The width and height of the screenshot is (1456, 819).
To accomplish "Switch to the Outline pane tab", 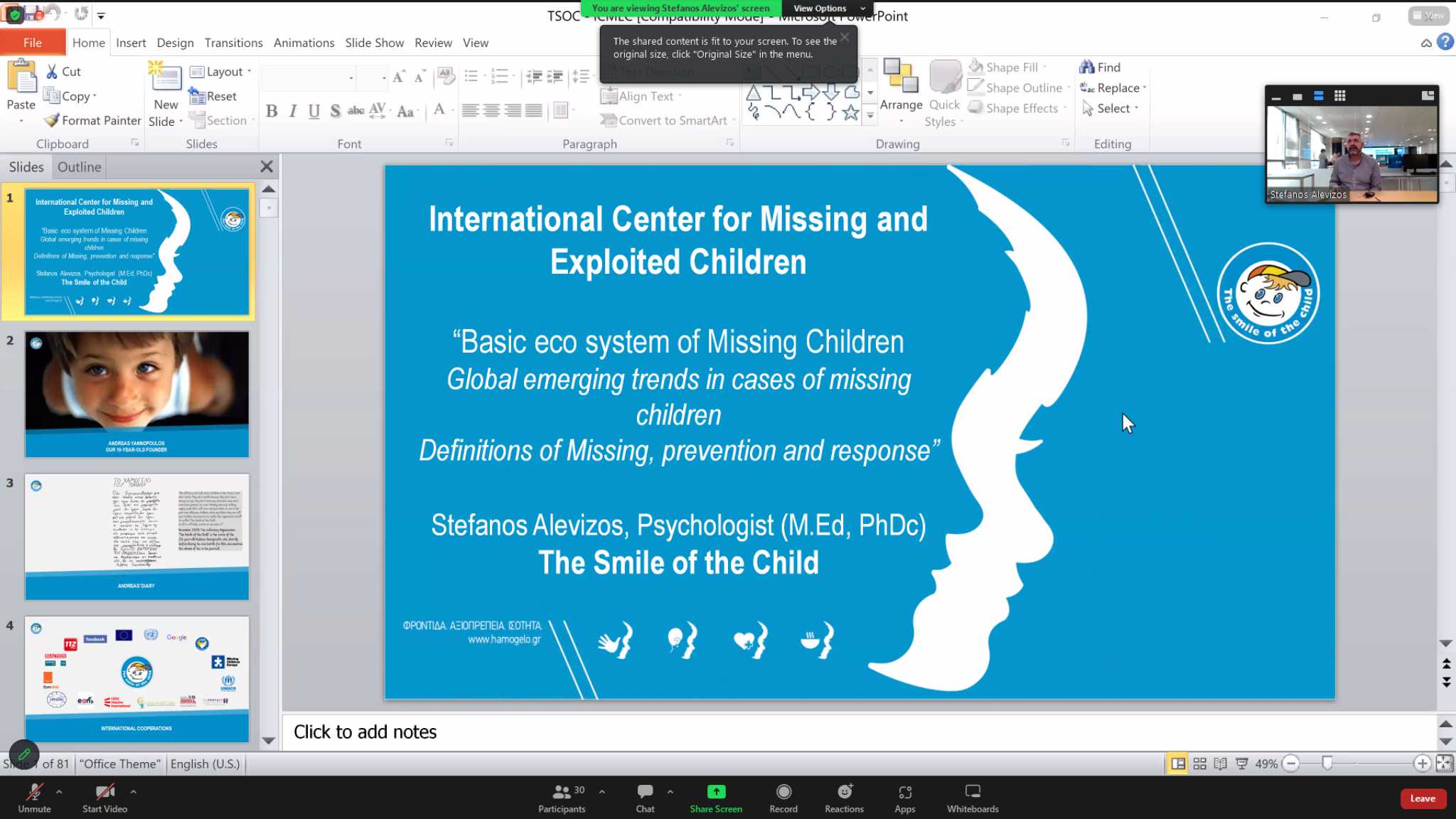I will click(79, 166).
